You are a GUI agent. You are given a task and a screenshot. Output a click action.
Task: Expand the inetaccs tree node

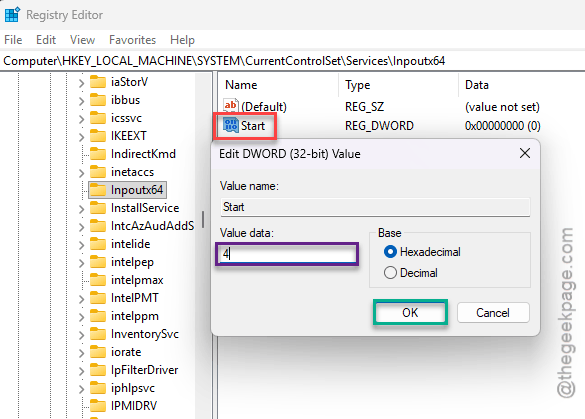click(81, 173)
